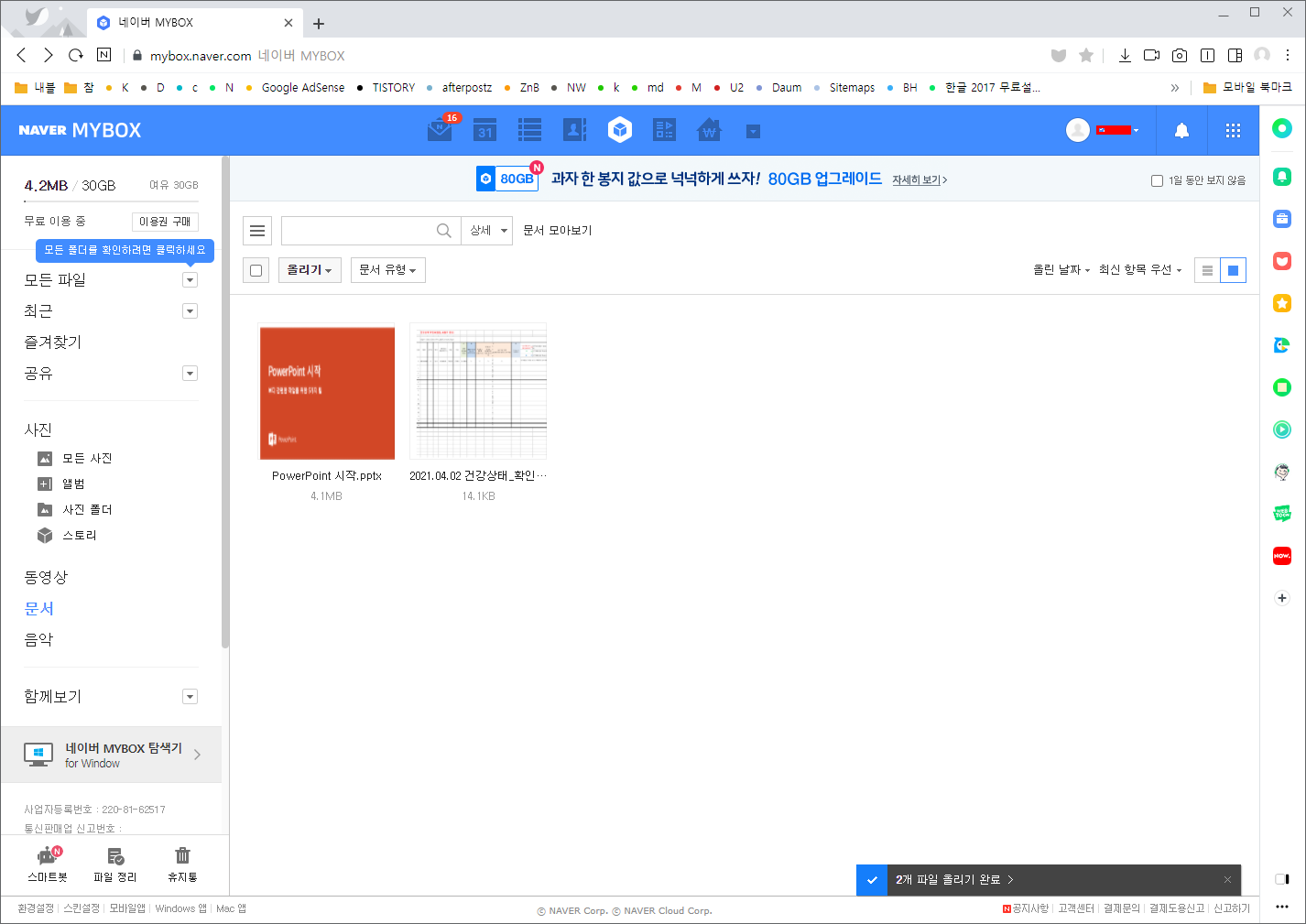Close the upload complete notification
Screen dimensions: 1306x924
pos(1227,879)
